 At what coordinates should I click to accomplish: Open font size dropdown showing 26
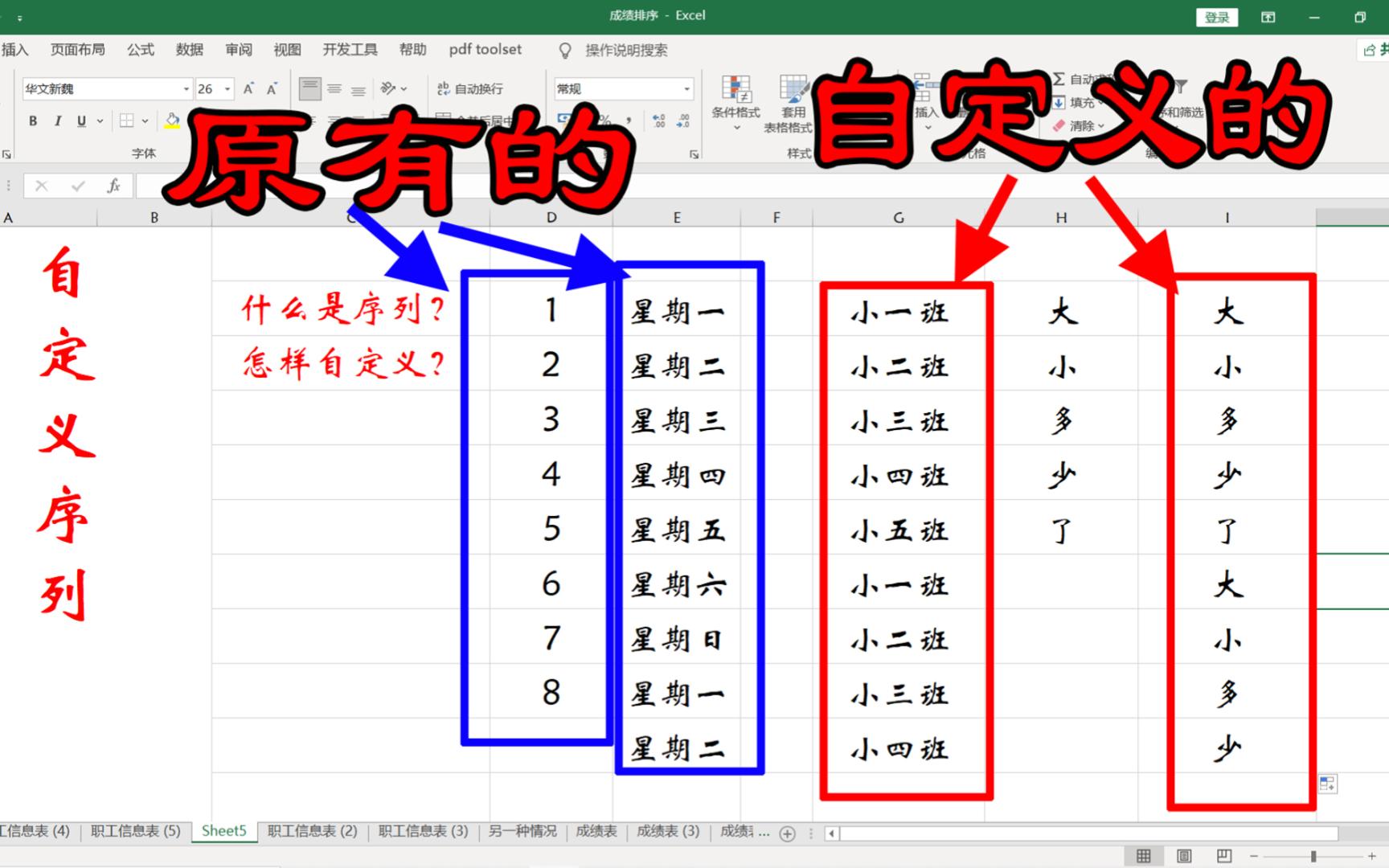[x=228, y=88]
